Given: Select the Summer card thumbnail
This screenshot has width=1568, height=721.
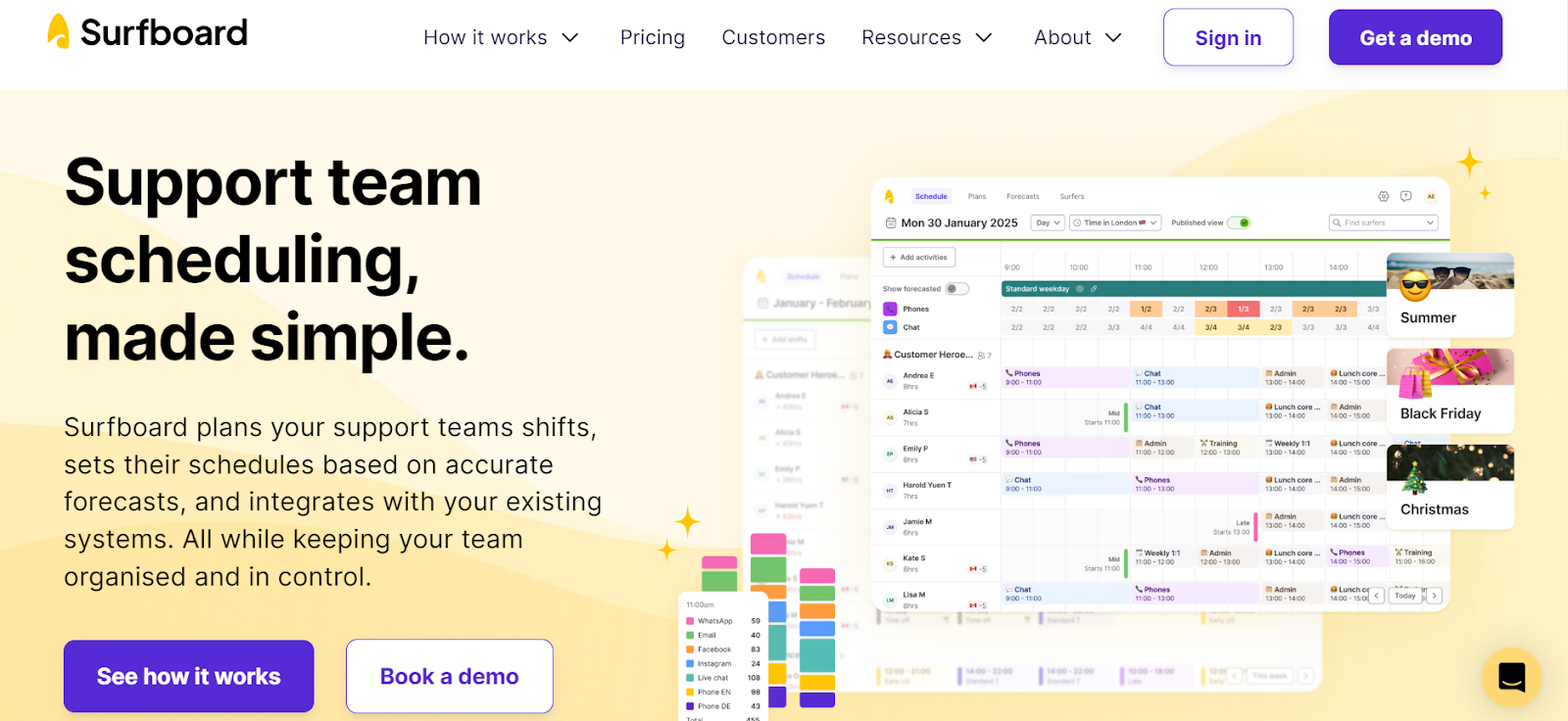Looking at the screenshot, I should (1450, 295).
